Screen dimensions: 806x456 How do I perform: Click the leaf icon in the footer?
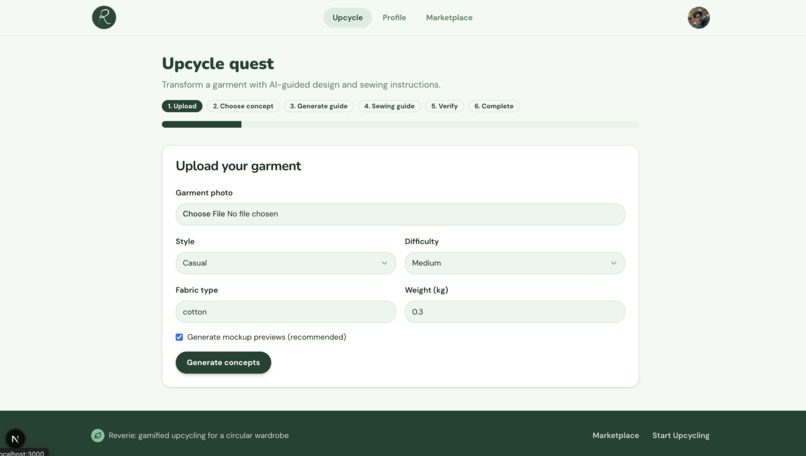pos(98,435)
